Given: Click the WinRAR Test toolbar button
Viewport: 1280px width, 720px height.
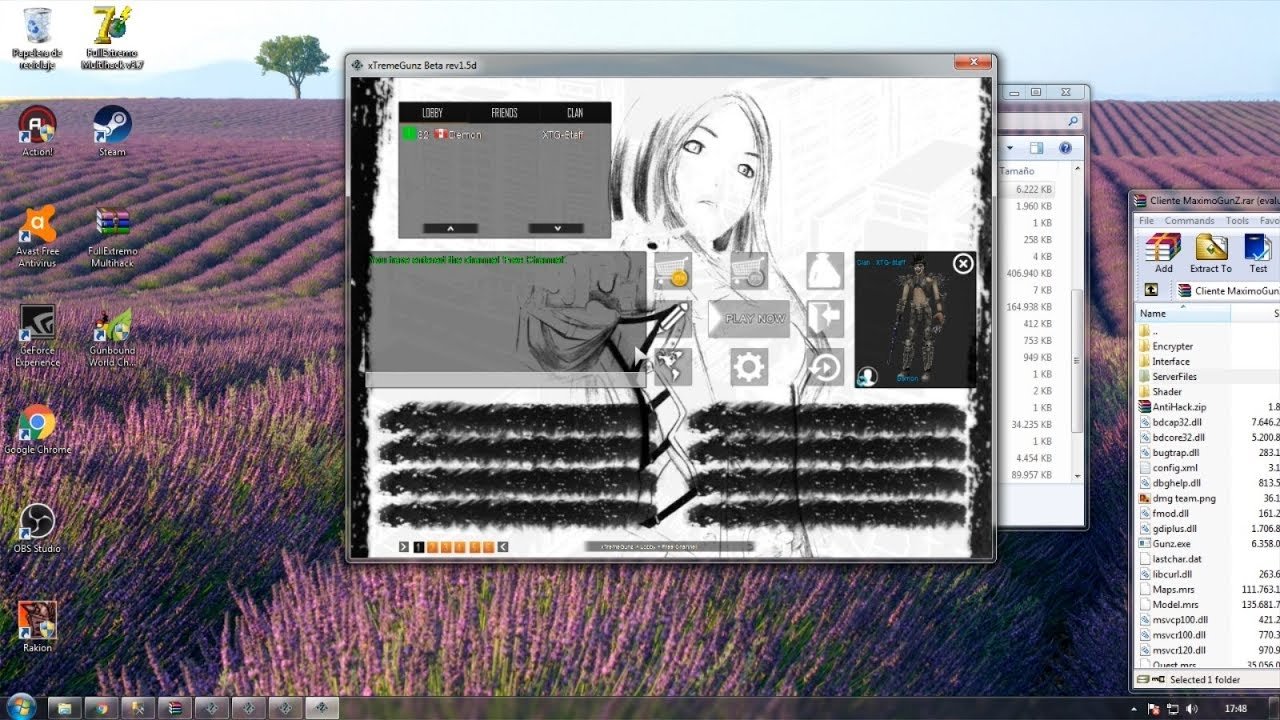Looking at the screenshot, I should pos(1258,253).
